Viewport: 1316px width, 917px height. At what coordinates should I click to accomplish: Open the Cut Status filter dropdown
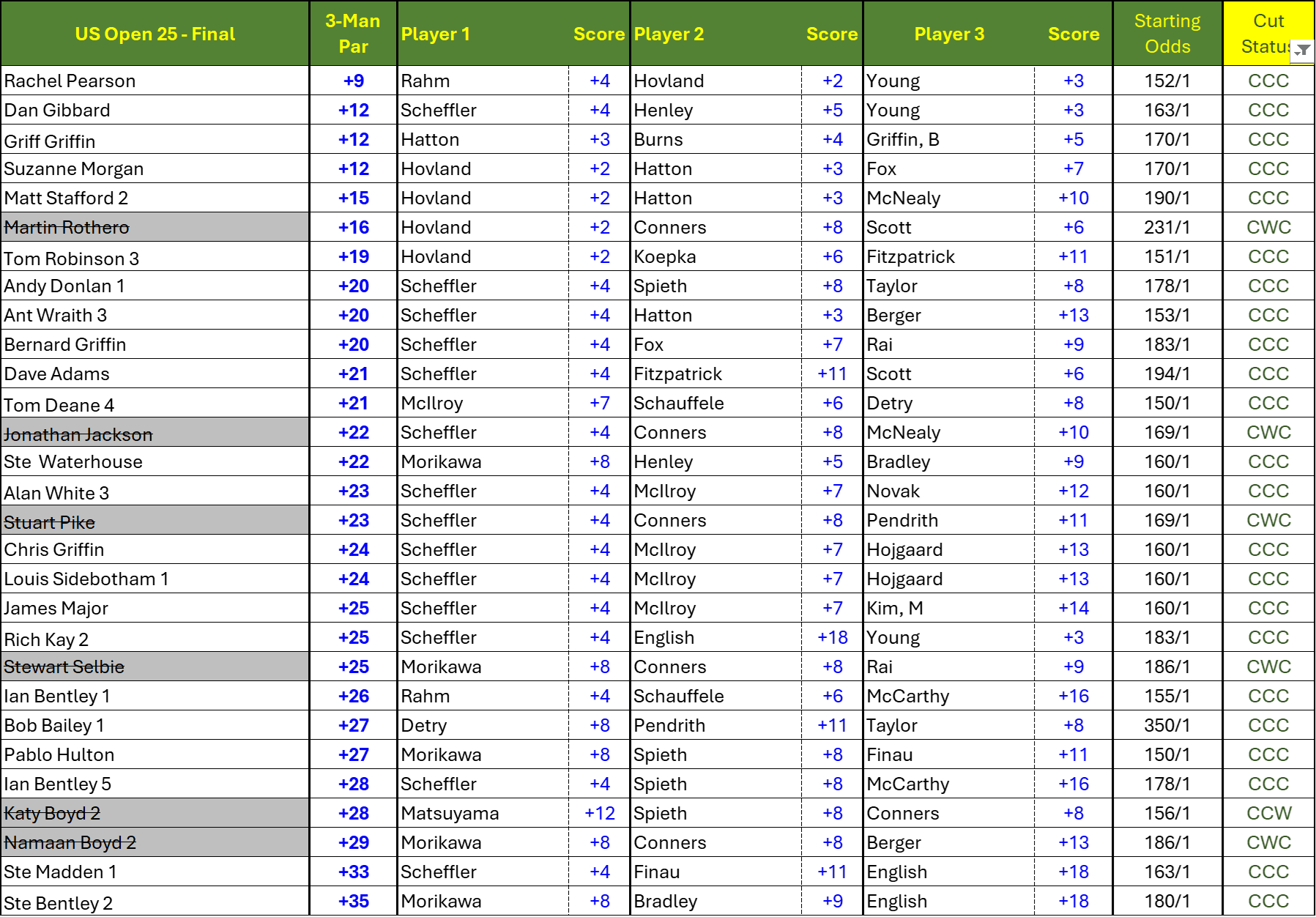tap(1302, 51)
